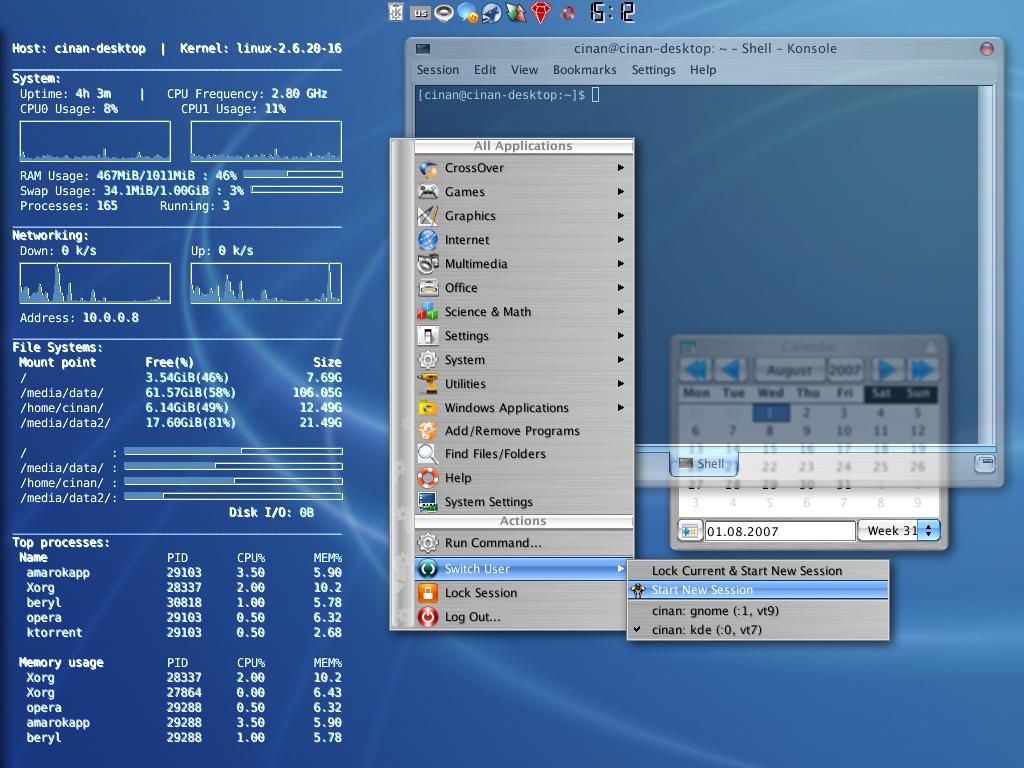
Task: Expand the Office submenu arrow
Action: pyautogui.click(x=620, y=288)
